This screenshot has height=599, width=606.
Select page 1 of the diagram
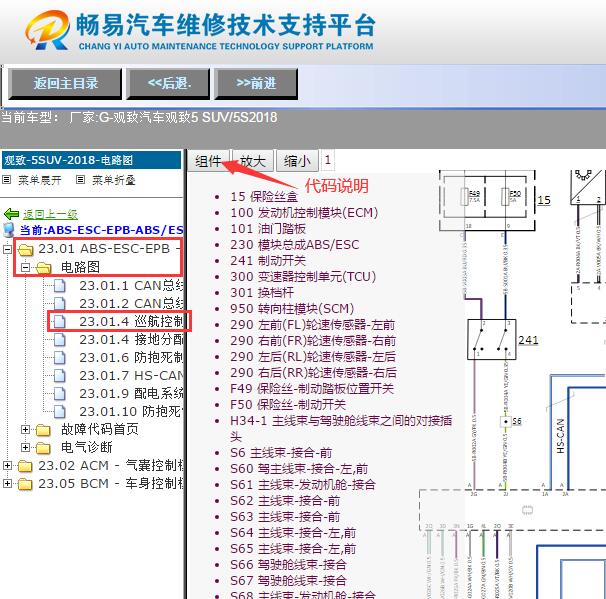(328, 160)
